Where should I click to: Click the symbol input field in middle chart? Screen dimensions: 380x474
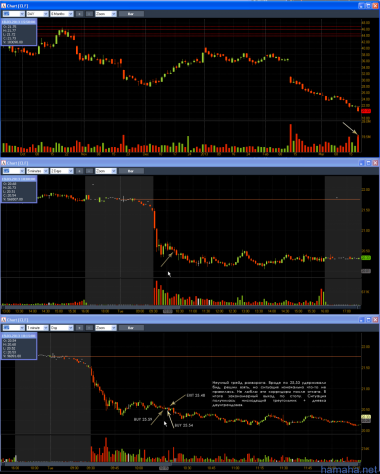pyautogui.click(x=14, y=171)
